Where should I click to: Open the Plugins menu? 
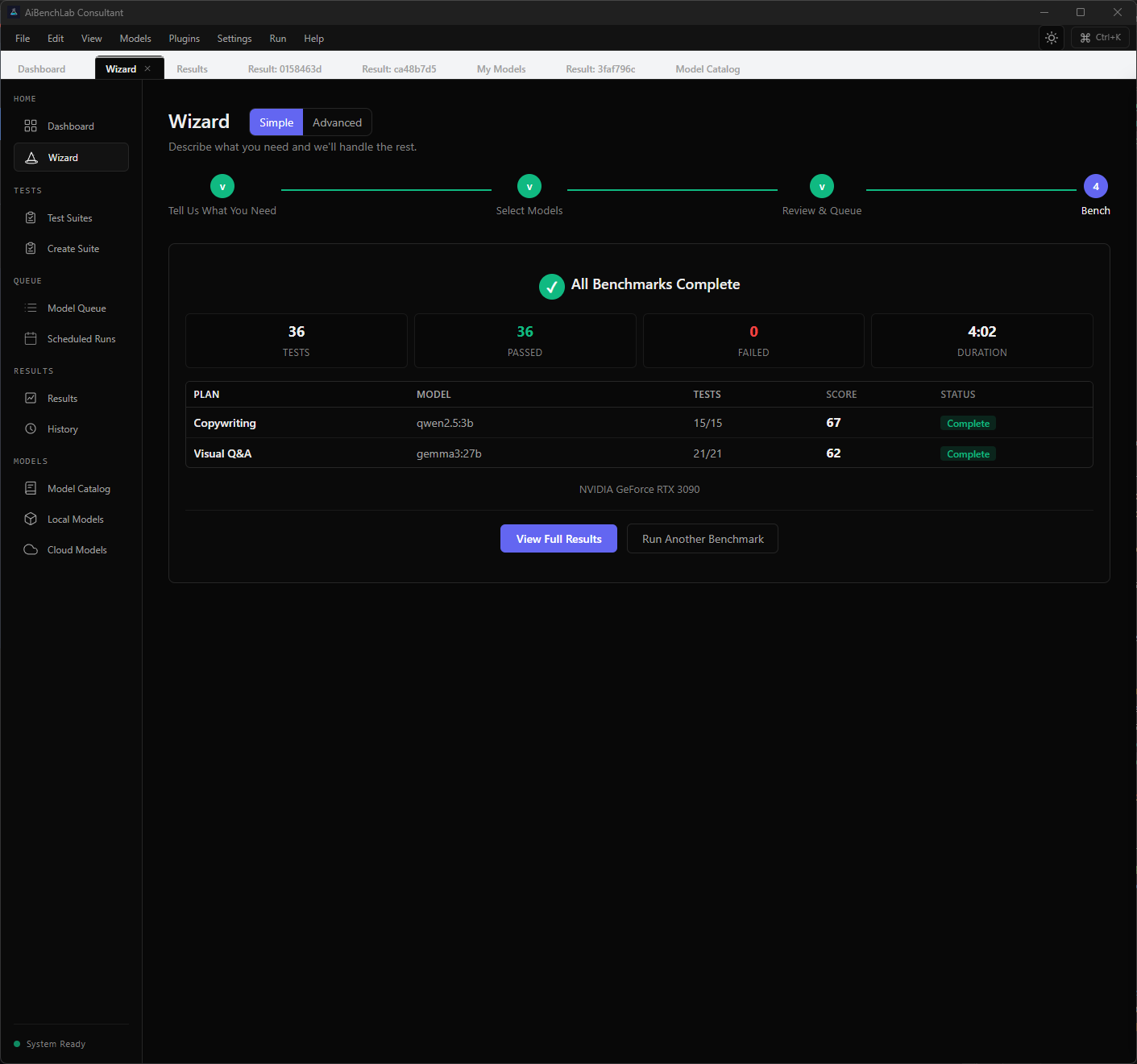[185, 39]
